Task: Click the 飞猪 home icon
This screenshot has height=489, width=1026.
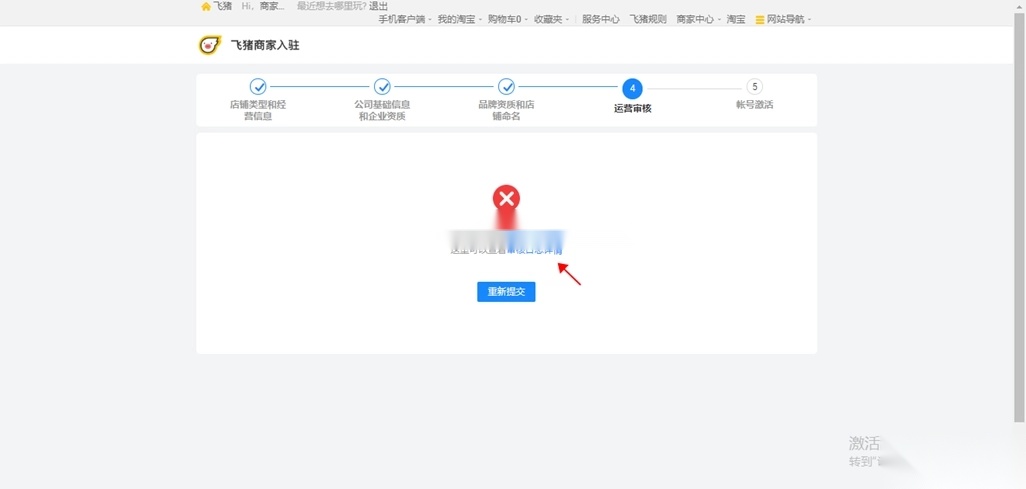Action: (206, 7)
